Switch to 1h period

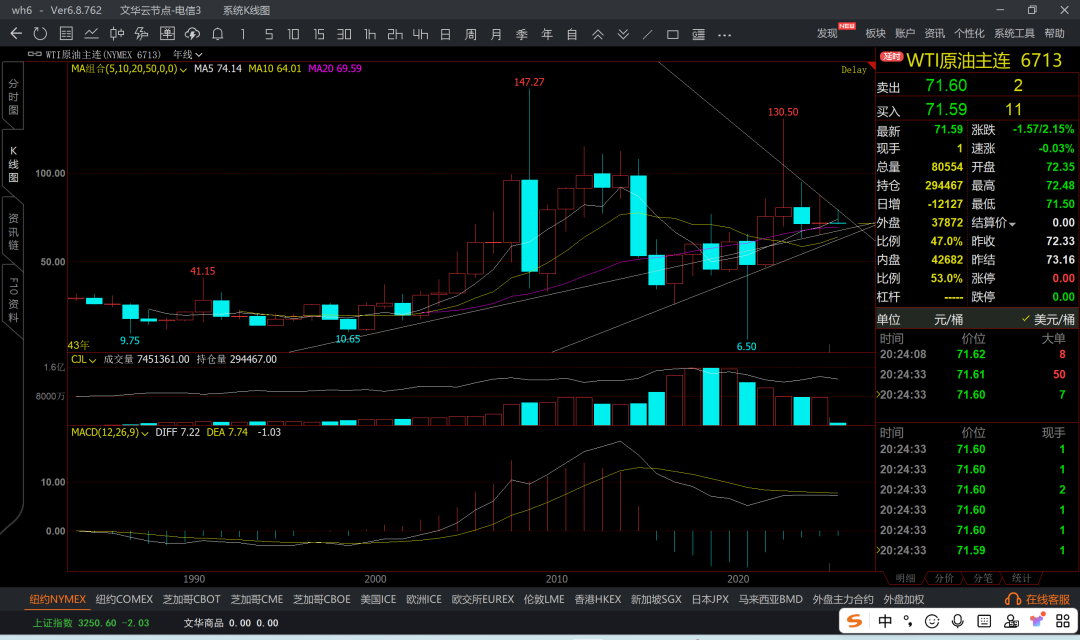(370, 34)
